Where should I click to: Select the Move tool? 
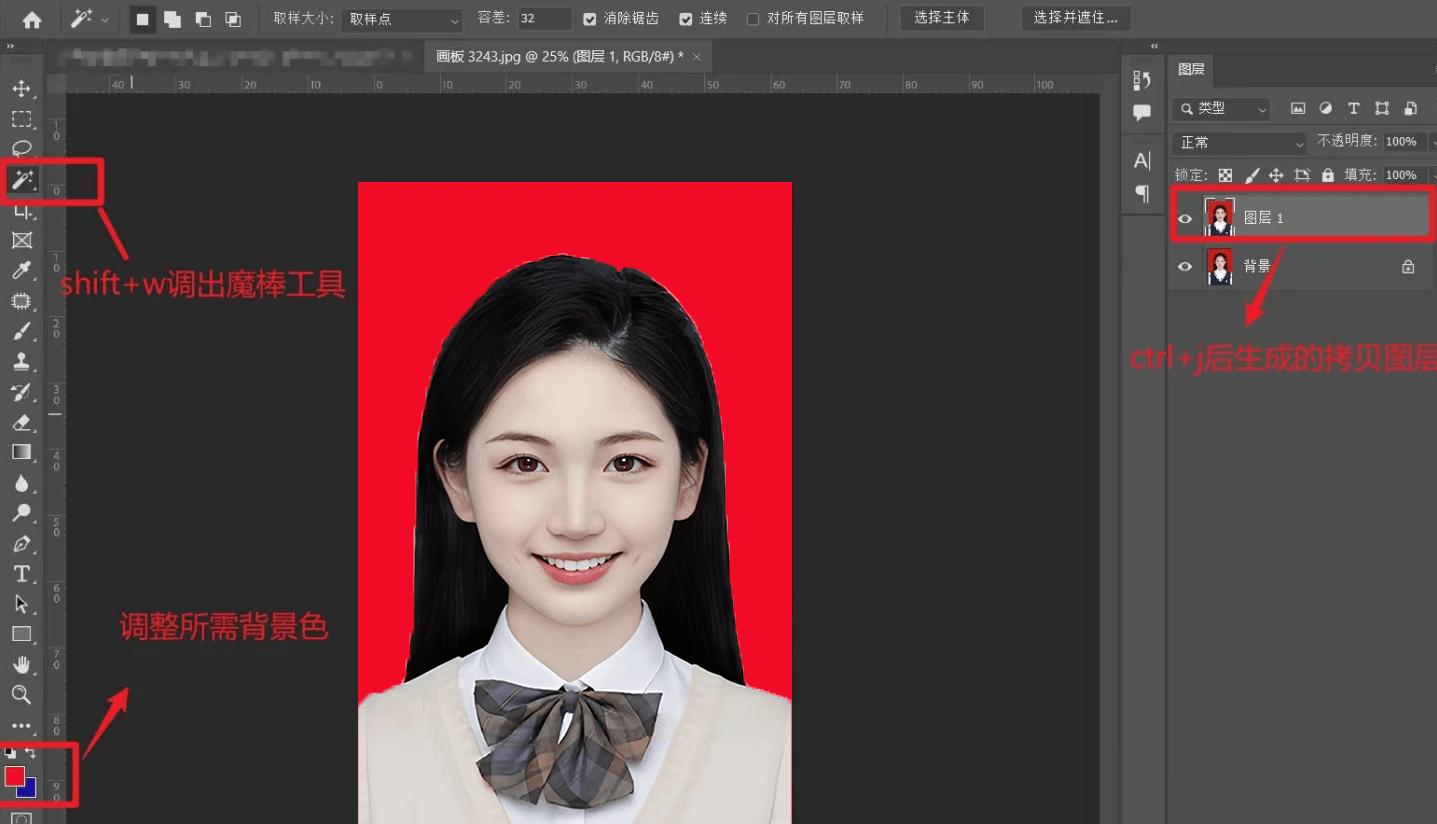click(x=21, y=89)
